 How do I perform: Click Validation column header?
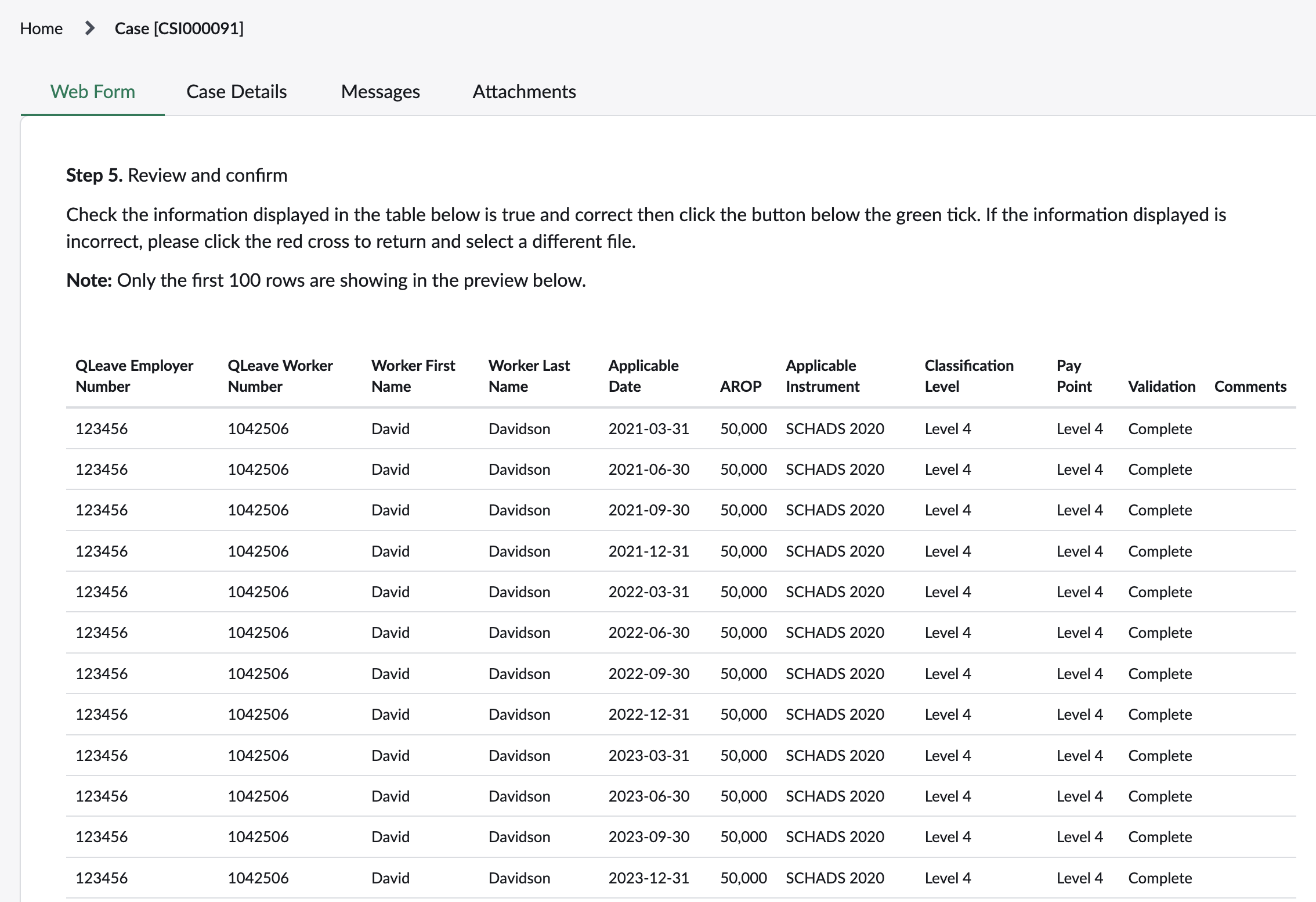[x=1162, y=386]
